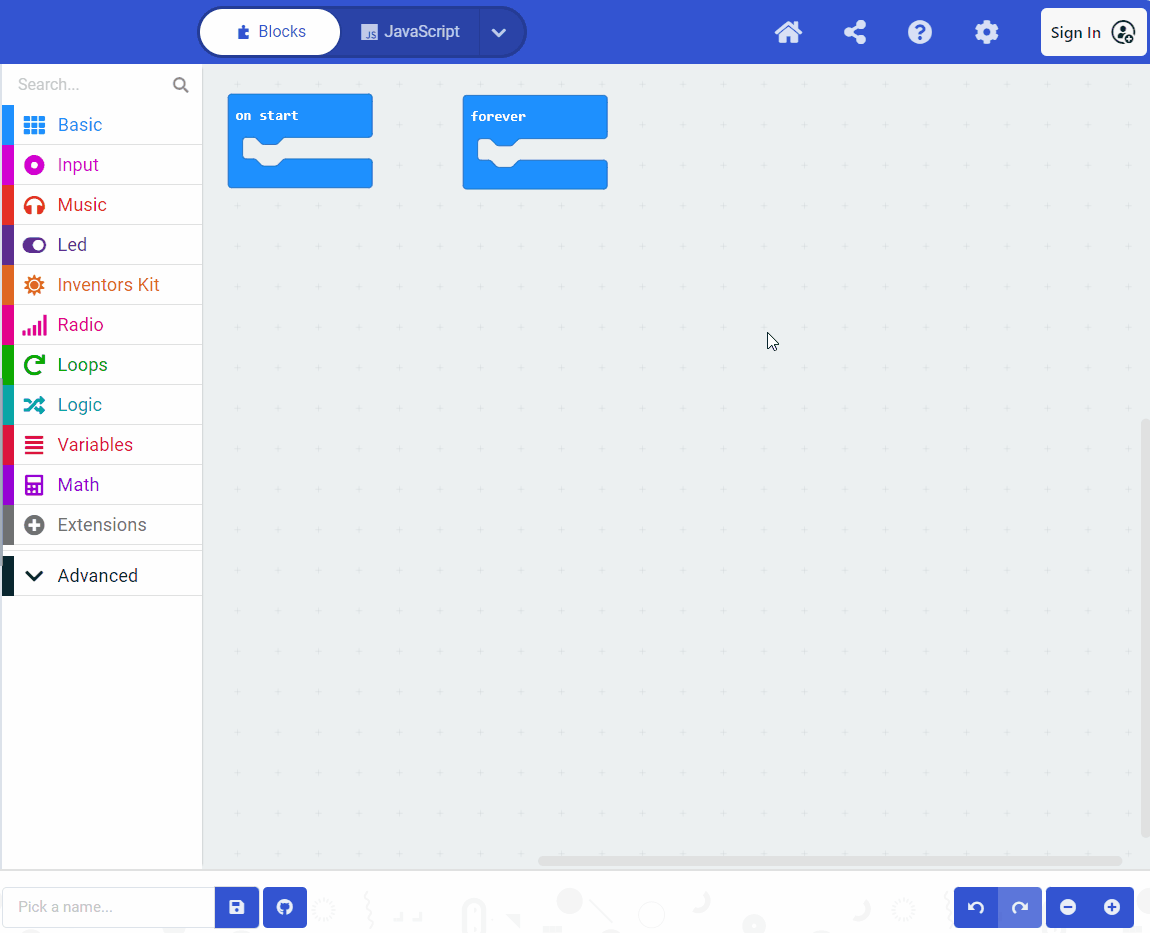This screenshot has height=933, width=1150.
Task: Switch to the JavaScript editor tab
Action: [x=410, y=32]
